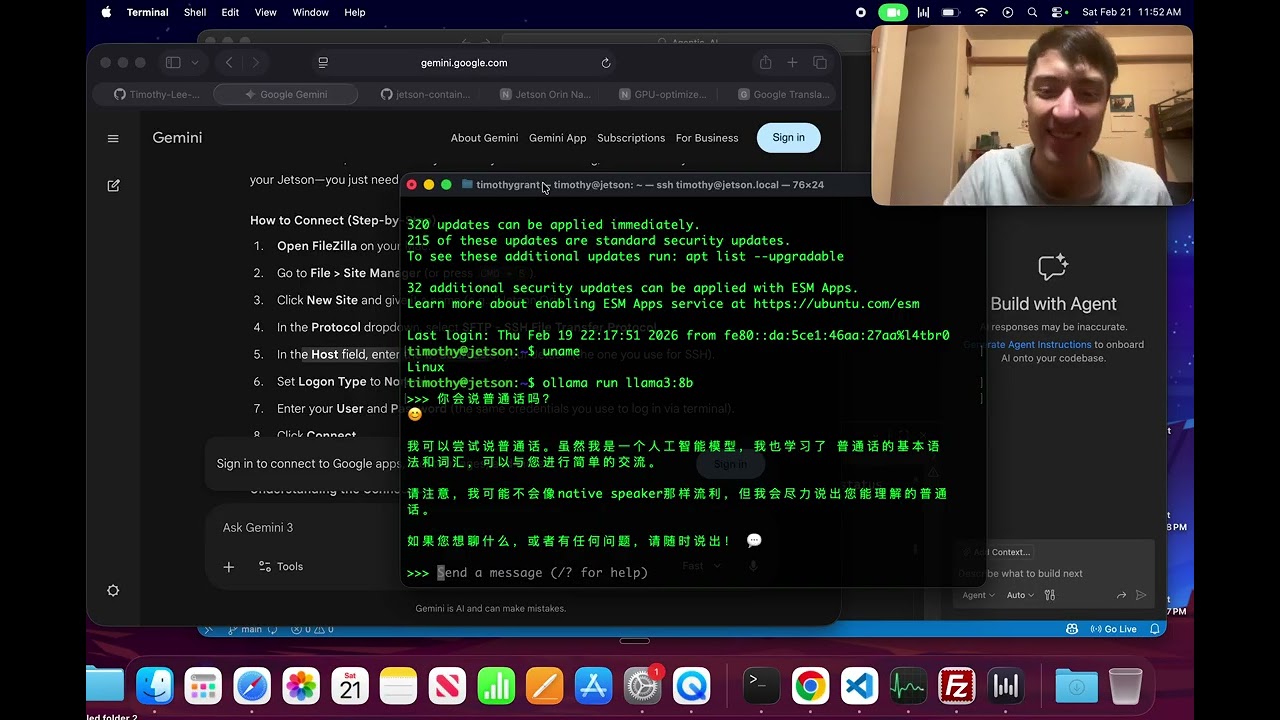
Task: Click Go Live in VS Code status bar
Action: coord(1113,629)
